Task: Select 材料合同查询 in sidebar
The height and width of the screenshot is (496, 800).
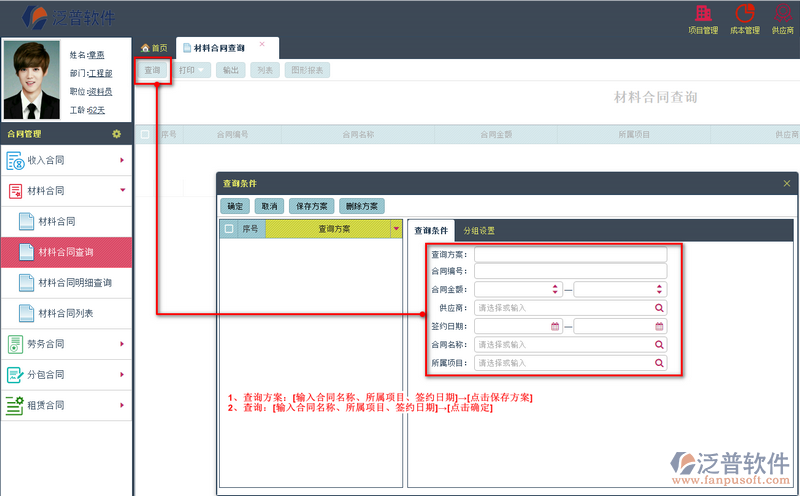Action: 66,252
